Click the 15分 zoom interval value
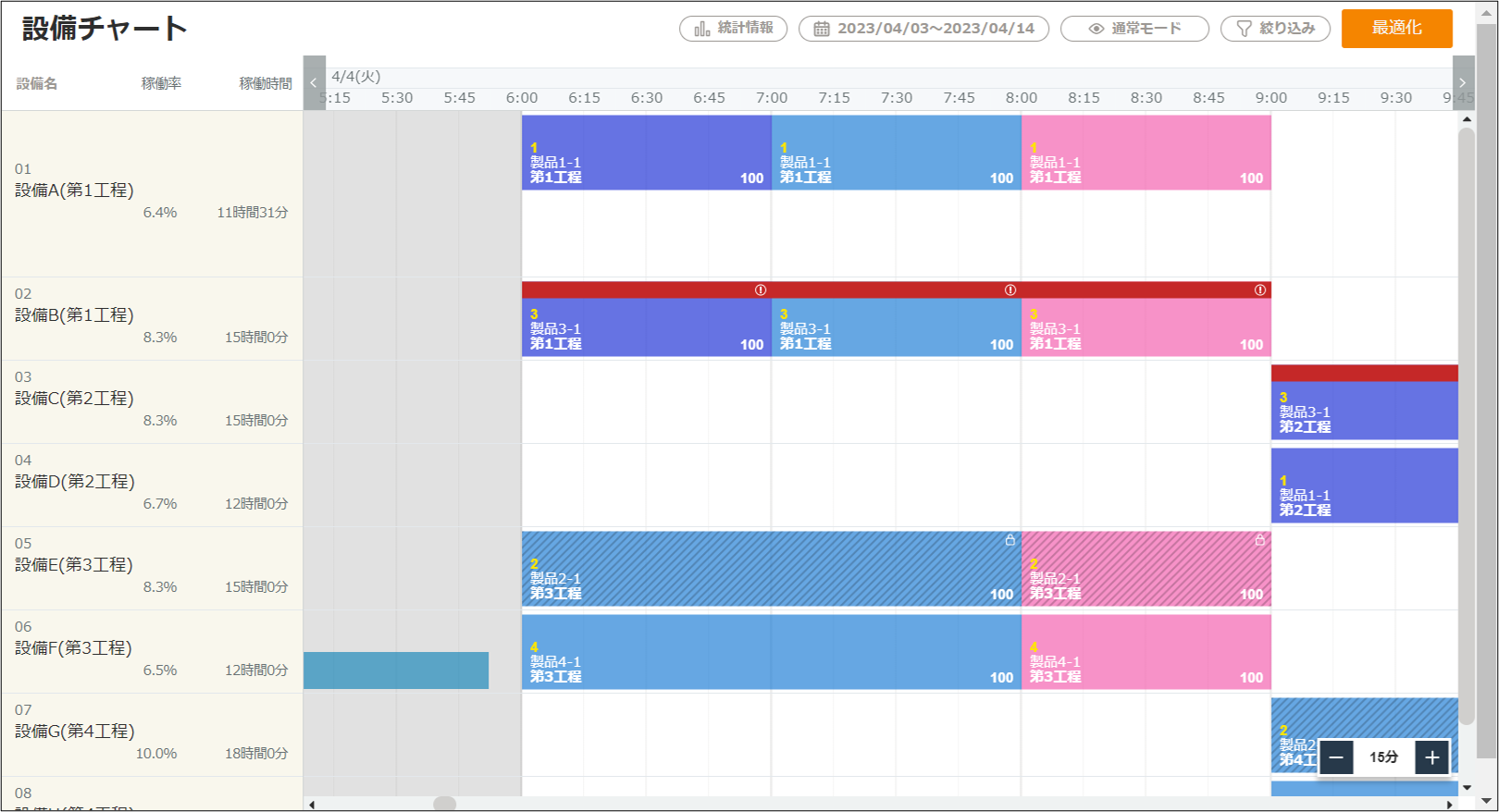The width and height of the screenshot is (1499, 812). click(x=1384, y=757)
